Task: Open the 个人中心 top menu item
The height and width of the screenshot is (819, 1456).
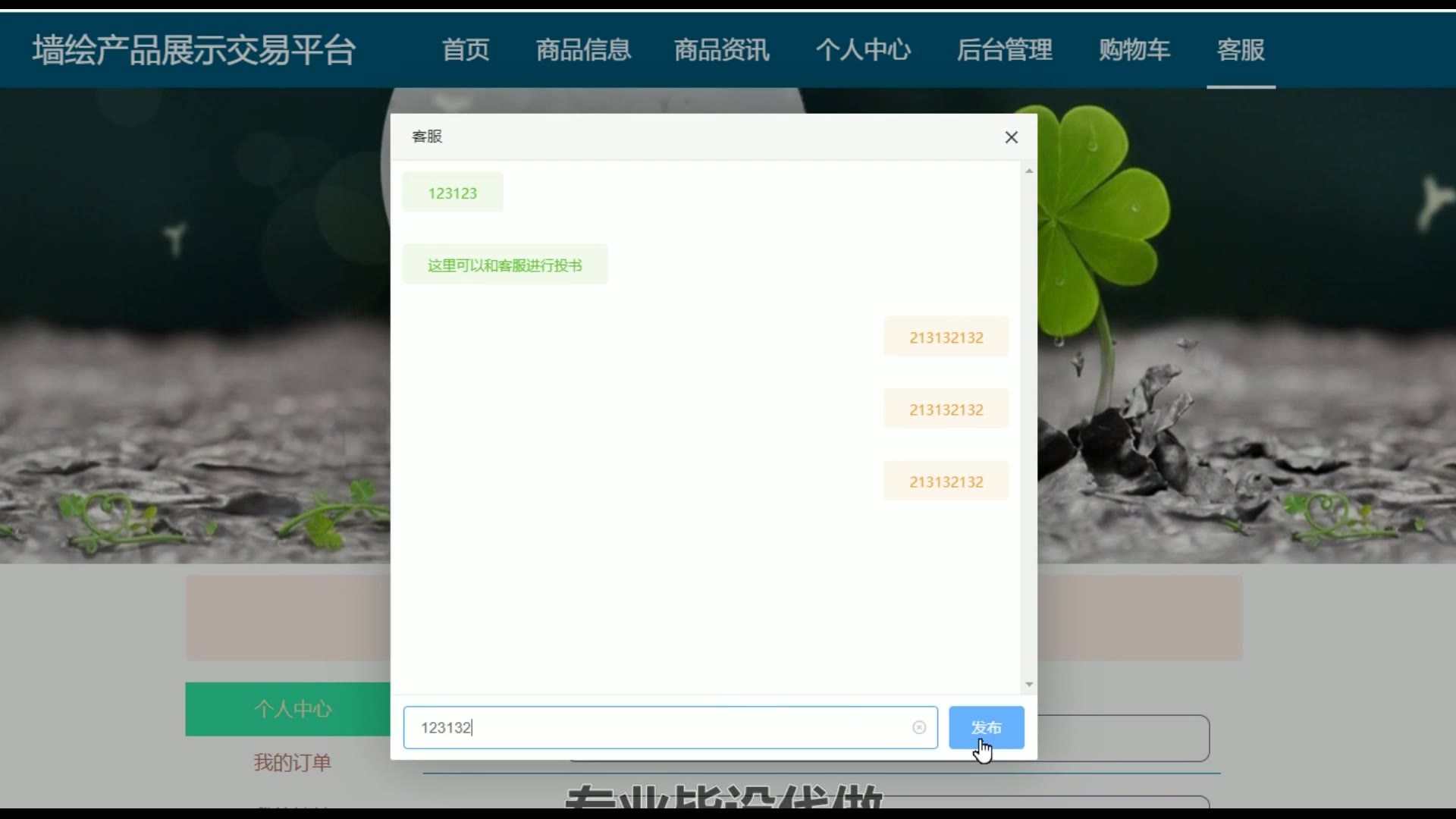Action: pyautogui.click(x=863, y=50)
